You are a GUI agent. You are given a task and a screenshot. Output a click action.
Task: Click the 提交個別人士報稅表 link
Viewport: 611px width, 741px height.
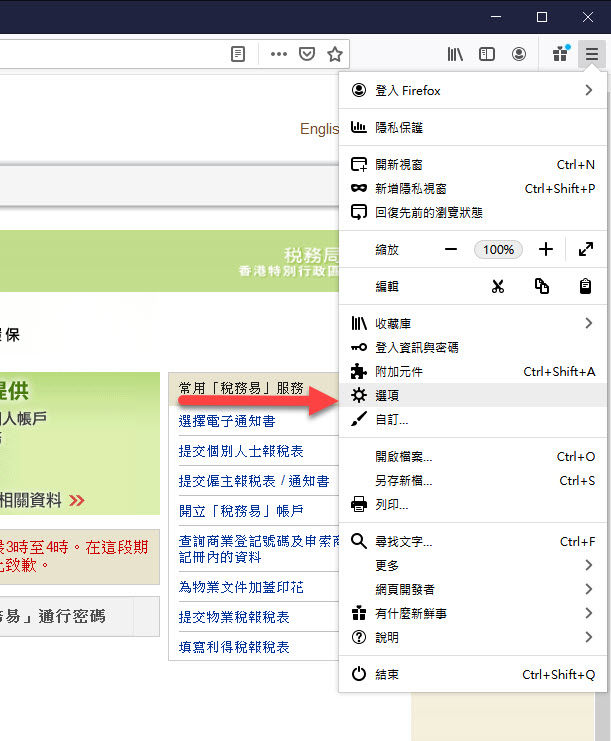(241, 451)
